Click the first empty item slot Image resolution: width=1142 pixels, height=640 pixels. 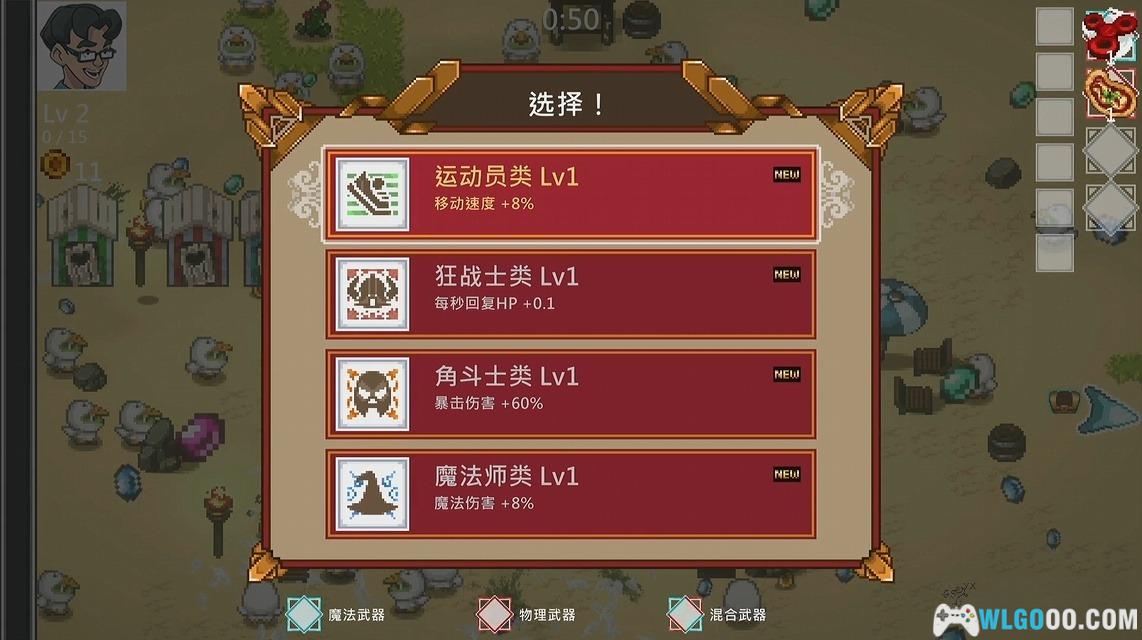[x=1055, y=26]
